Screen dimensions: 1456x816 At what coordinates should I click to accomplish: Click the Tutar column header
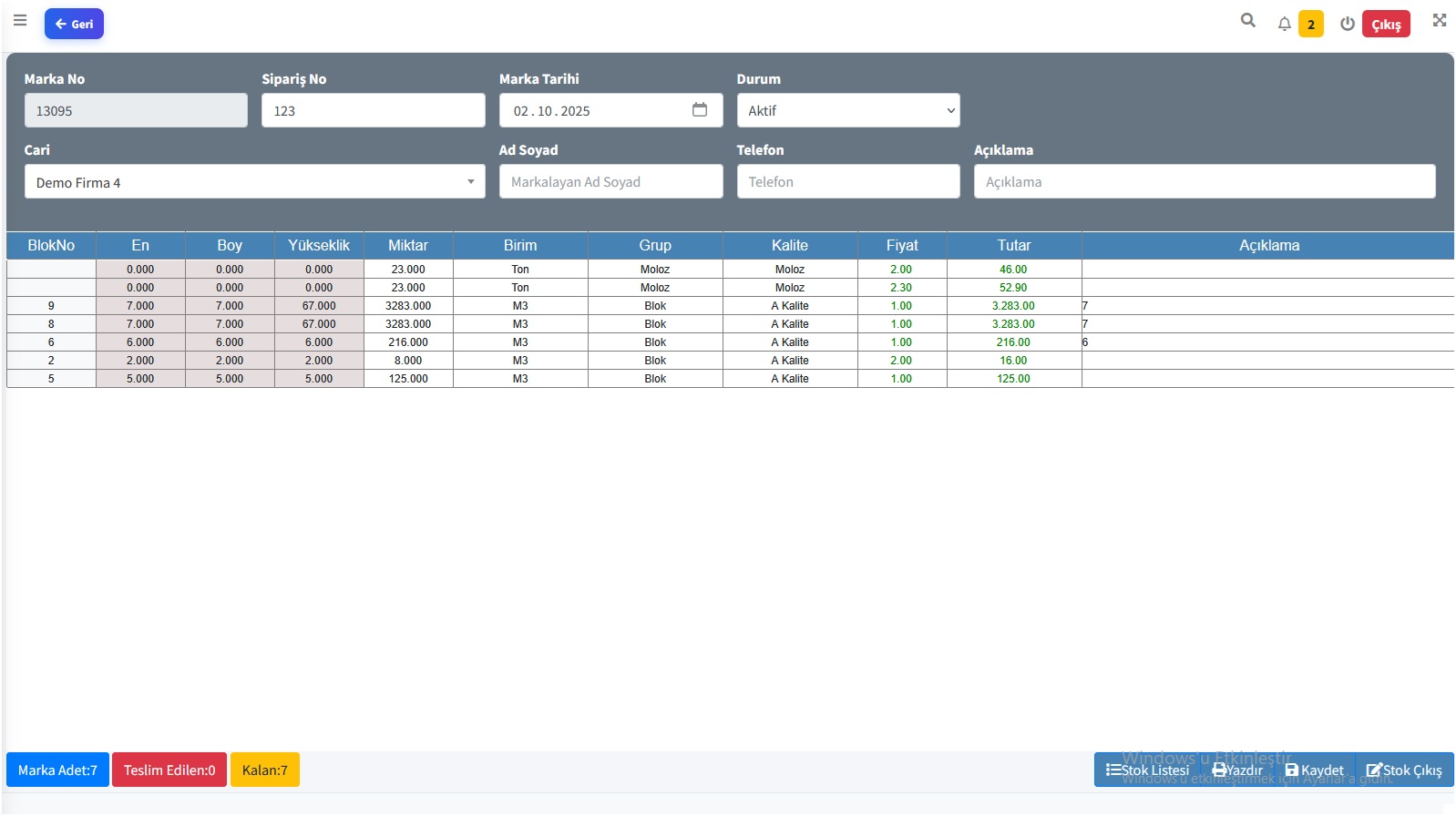point(1014,245)
